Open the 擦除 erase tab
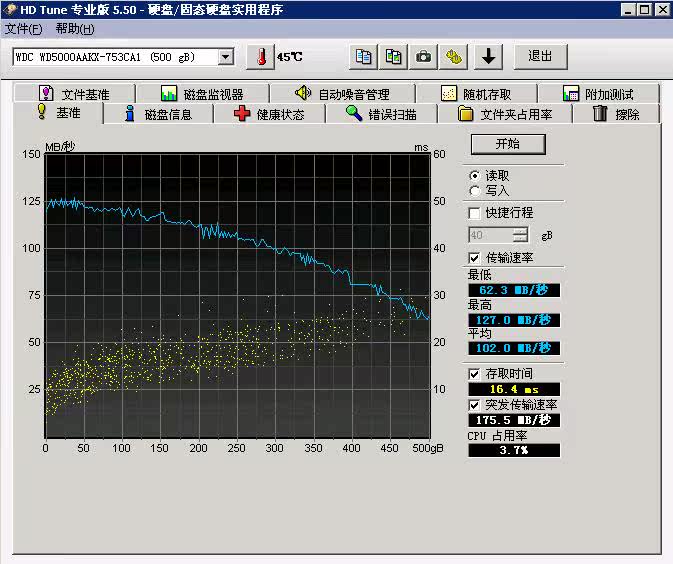This screenshot has width=673, height=564. [x=616, y=115]
